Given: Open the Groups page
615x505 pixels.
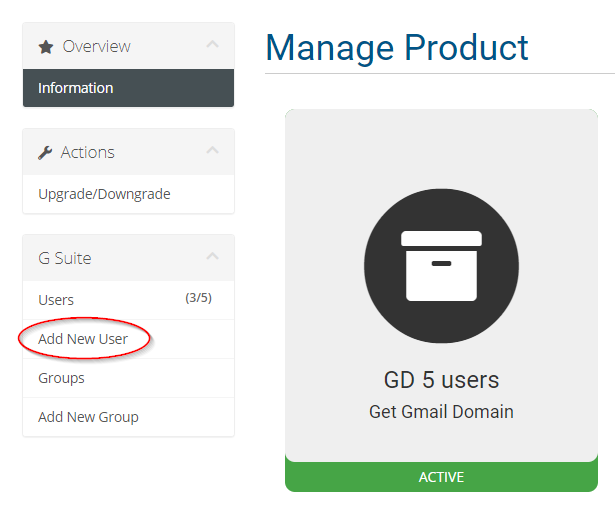Looking at the screenshot, I should click(x=128, y=378).
